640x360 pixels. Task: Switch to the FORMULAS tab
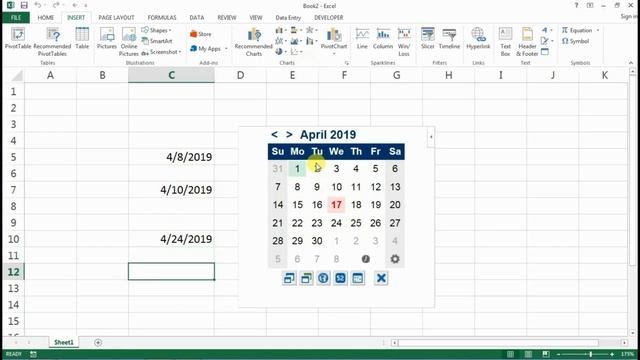pyautogui.click(x=162, y=18)
